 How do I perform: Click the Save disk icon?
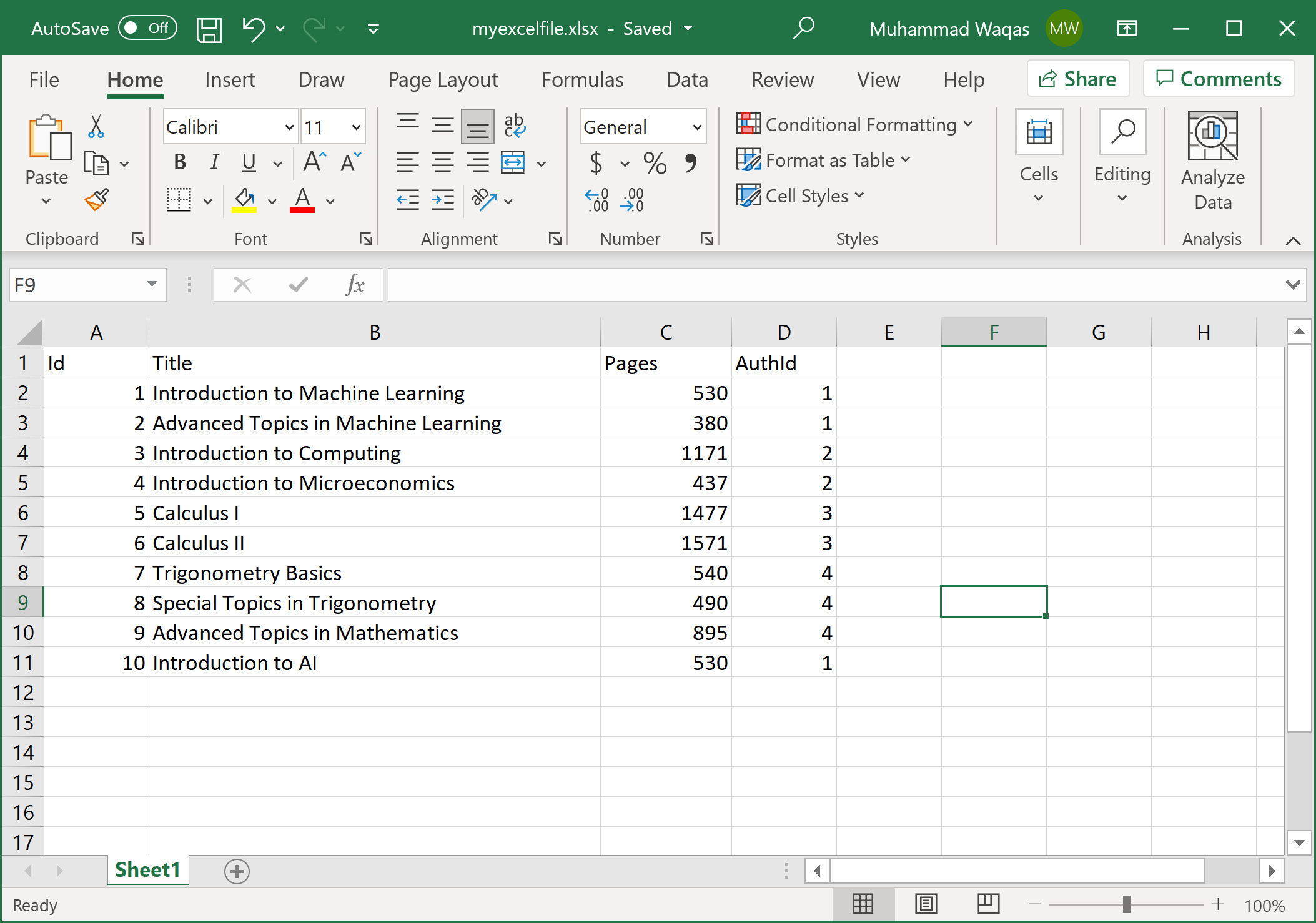click(209, 29)
